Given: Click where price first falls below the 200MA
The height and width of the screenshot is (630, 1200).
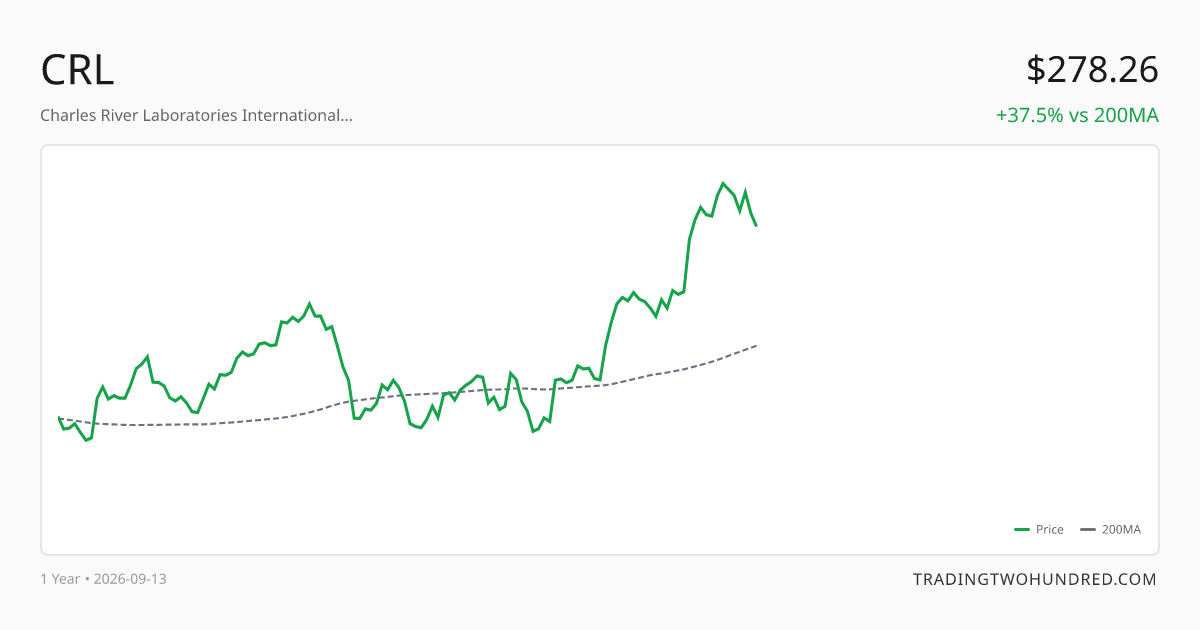Looking at the screenshot, I should tap(352, 401).
